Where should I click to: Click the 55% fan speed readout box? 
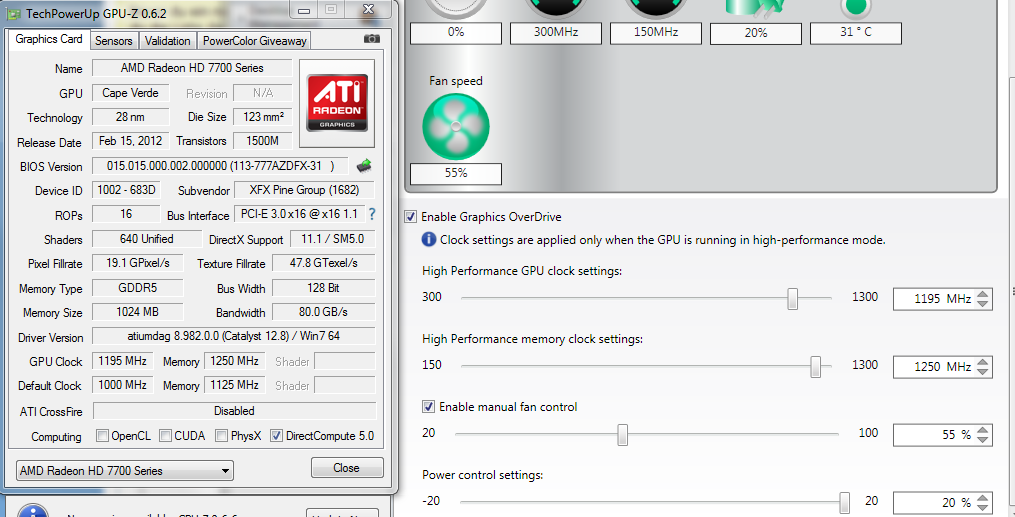pos(456,173)
